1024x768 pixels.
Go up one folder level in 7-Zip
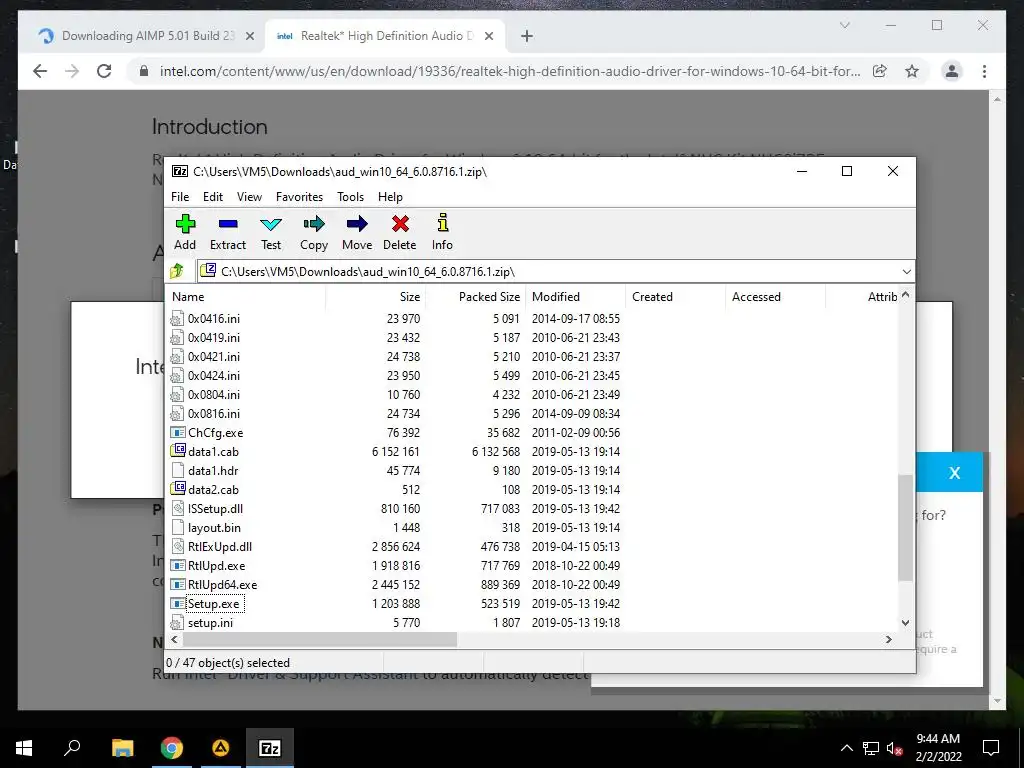pos(177,271)
